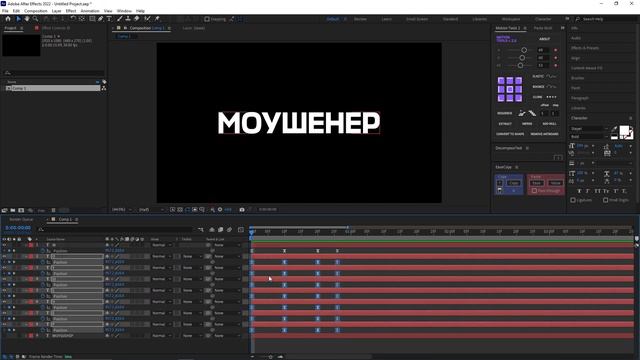Open the Graph Editor in timeline
Image resolution: width=640 pixels, height=360 pixels.
tap(241, 230)
